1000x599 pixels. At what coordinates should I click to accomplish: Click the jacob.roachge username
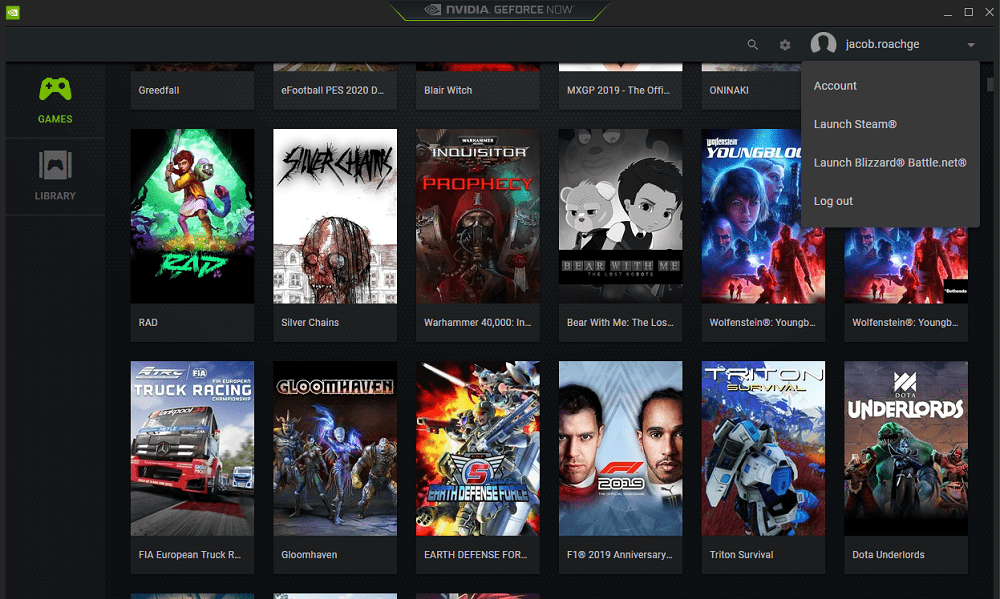click(883, 44)
